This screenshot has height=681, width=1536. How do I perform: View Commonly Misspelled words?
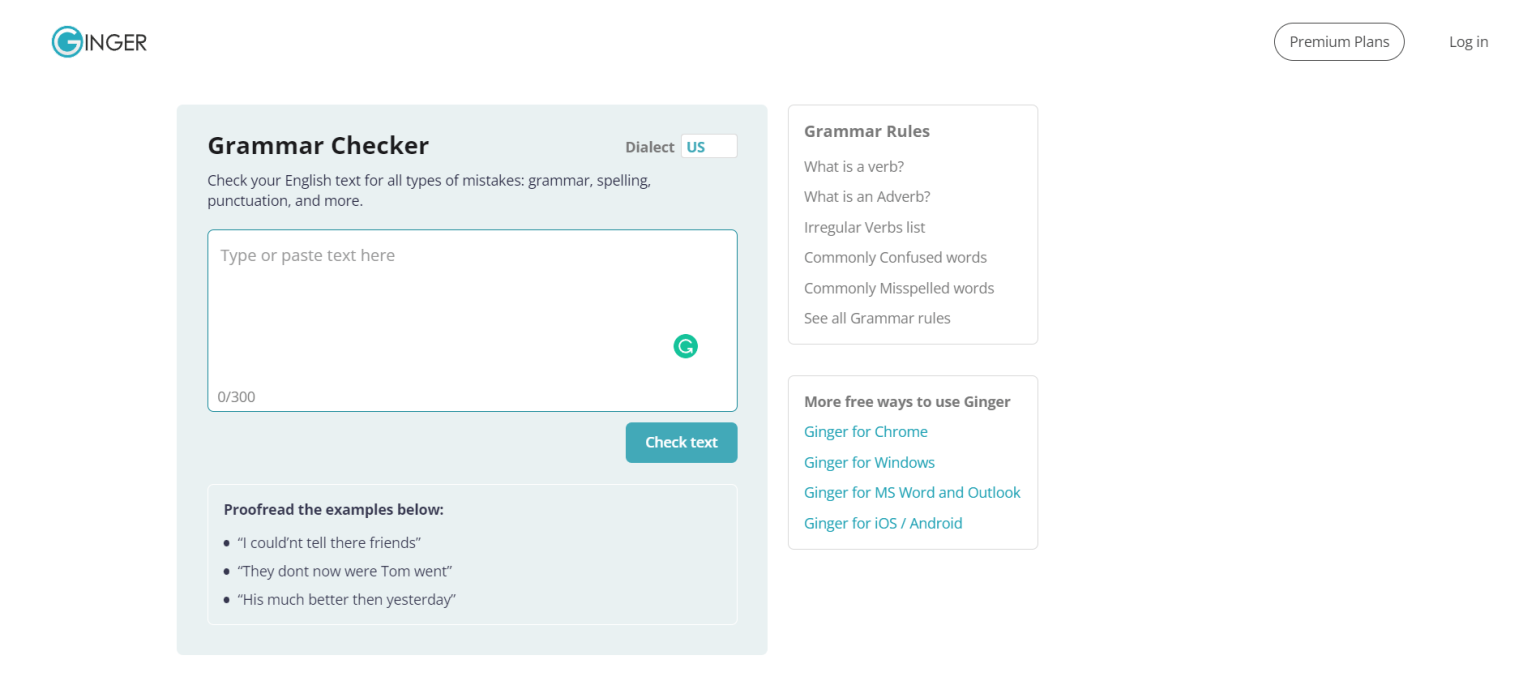(x=898, y=288)
